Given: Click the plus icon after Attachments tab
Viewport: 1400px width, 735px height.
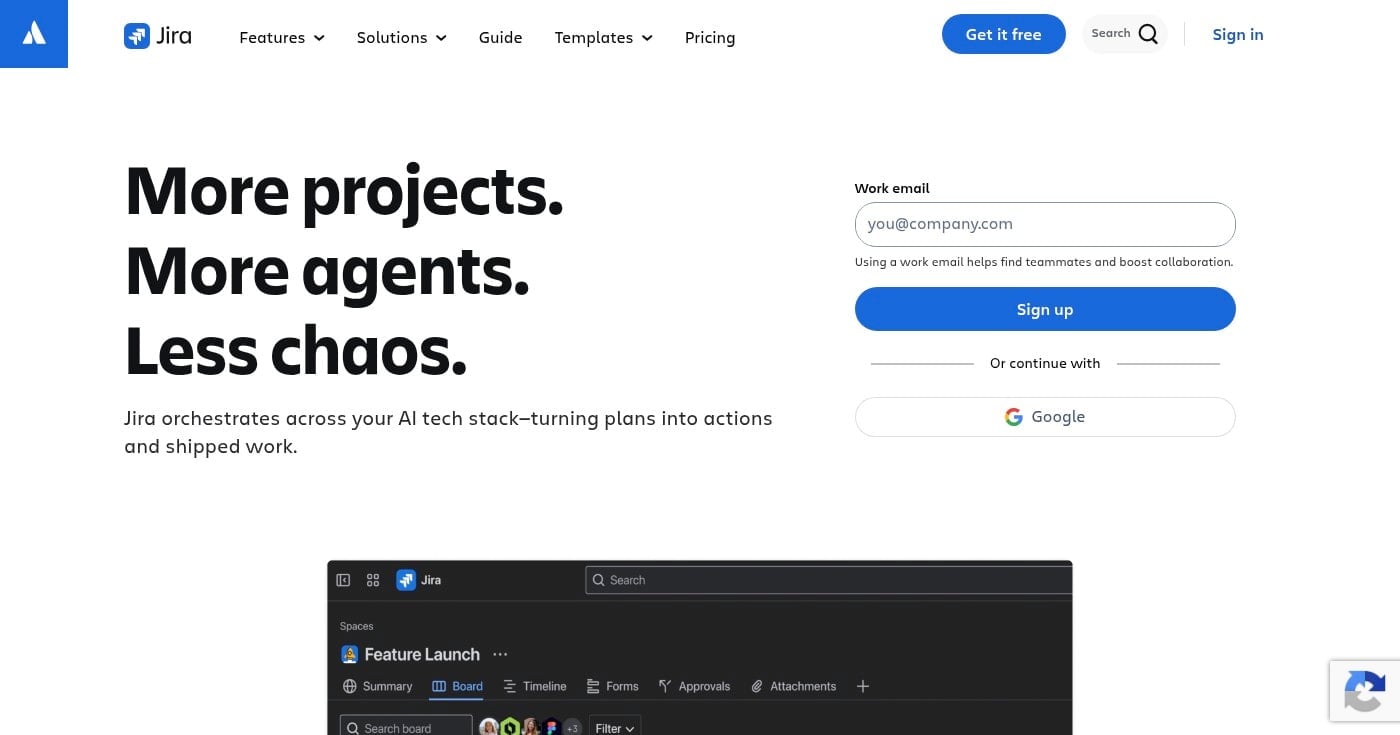Looking at the screenshot, I should pos(863,686).
